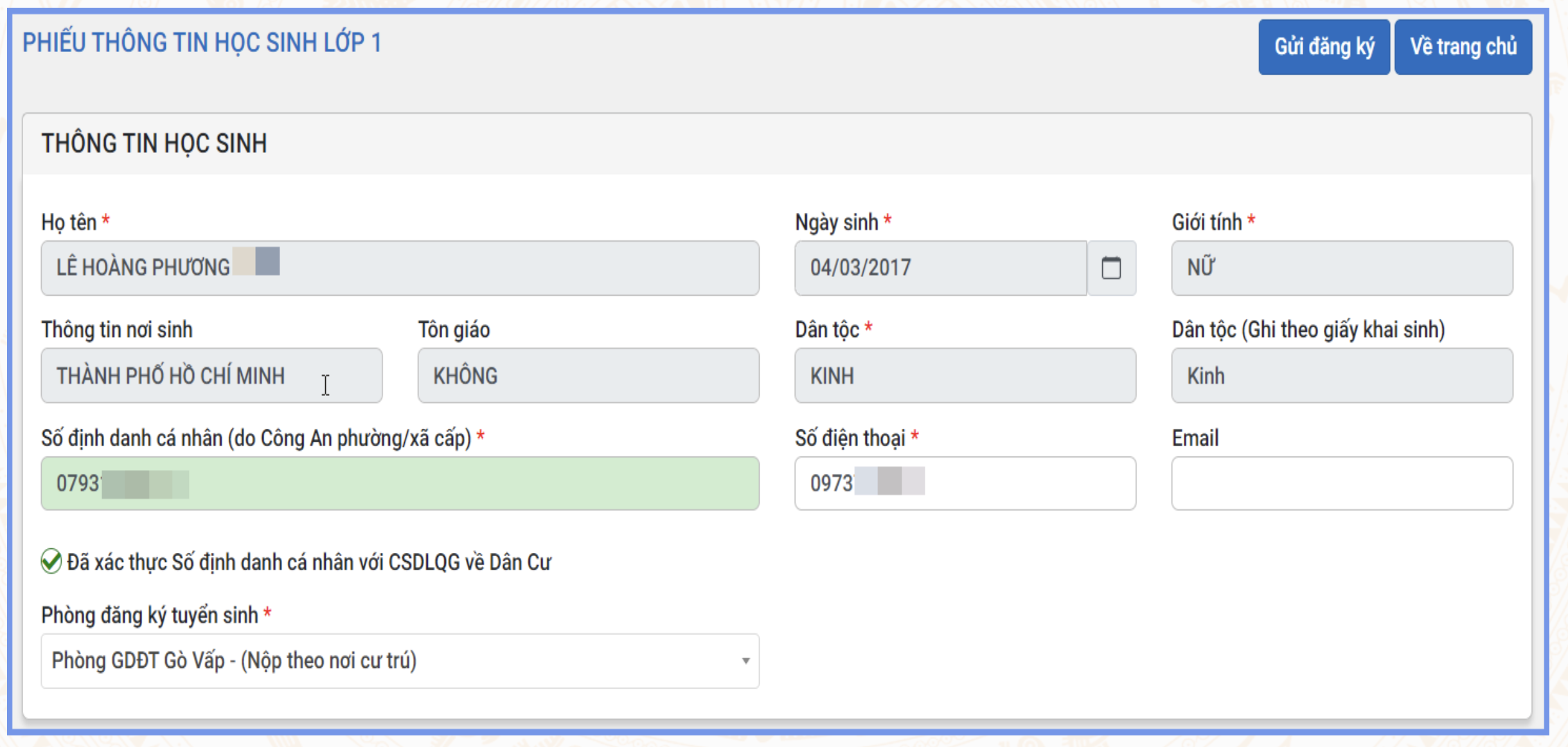This screenshot has height=747, width=1568.
Task: Click the green verified checkmark icon
Action: click(51, 561)
